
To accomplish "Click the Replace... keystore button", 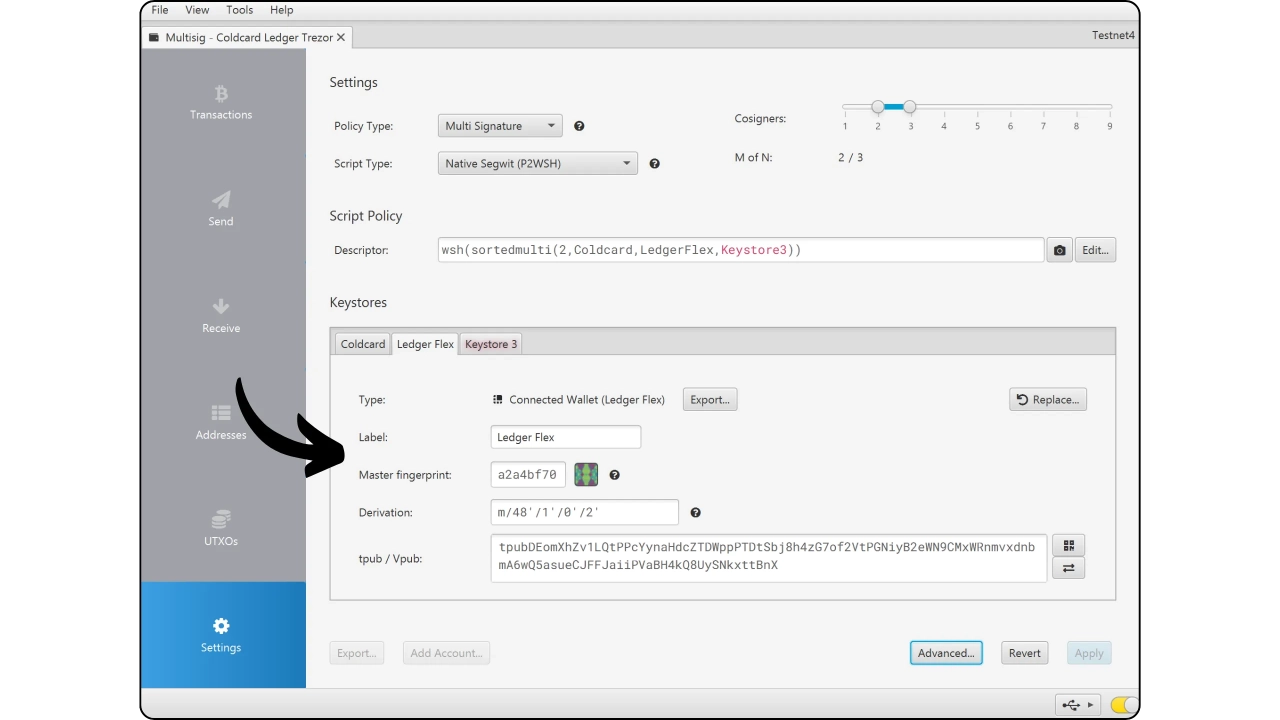I will [x=1048, y=399].
